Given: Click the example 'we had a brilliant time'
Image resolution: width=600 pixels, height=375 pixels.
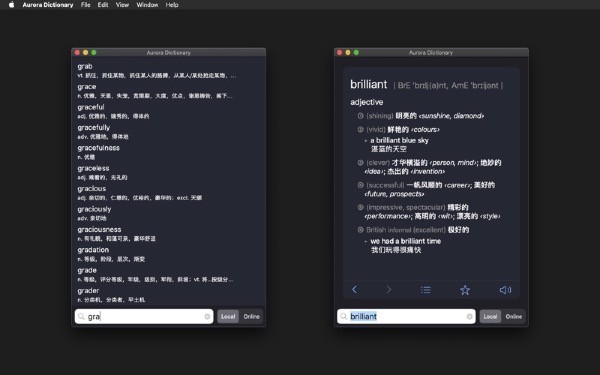Looking at the screenshot, I should coord(406,241).
